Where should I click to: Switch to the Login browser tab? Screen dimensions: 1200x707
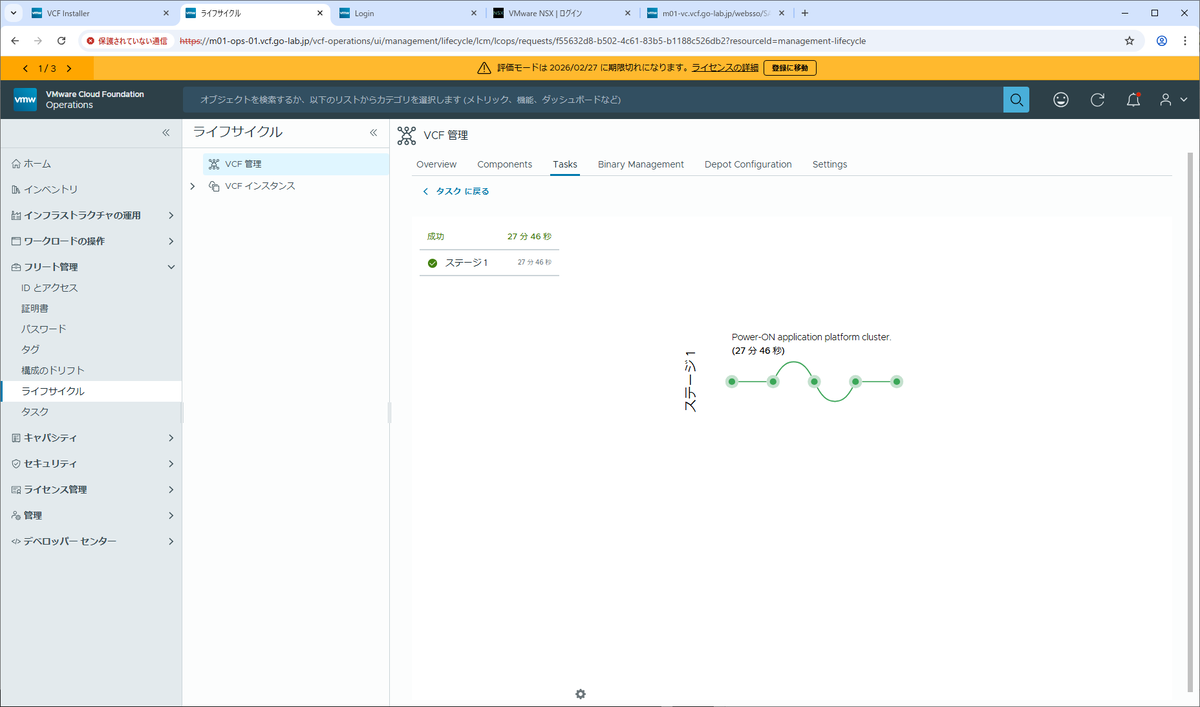coord(408,13)
